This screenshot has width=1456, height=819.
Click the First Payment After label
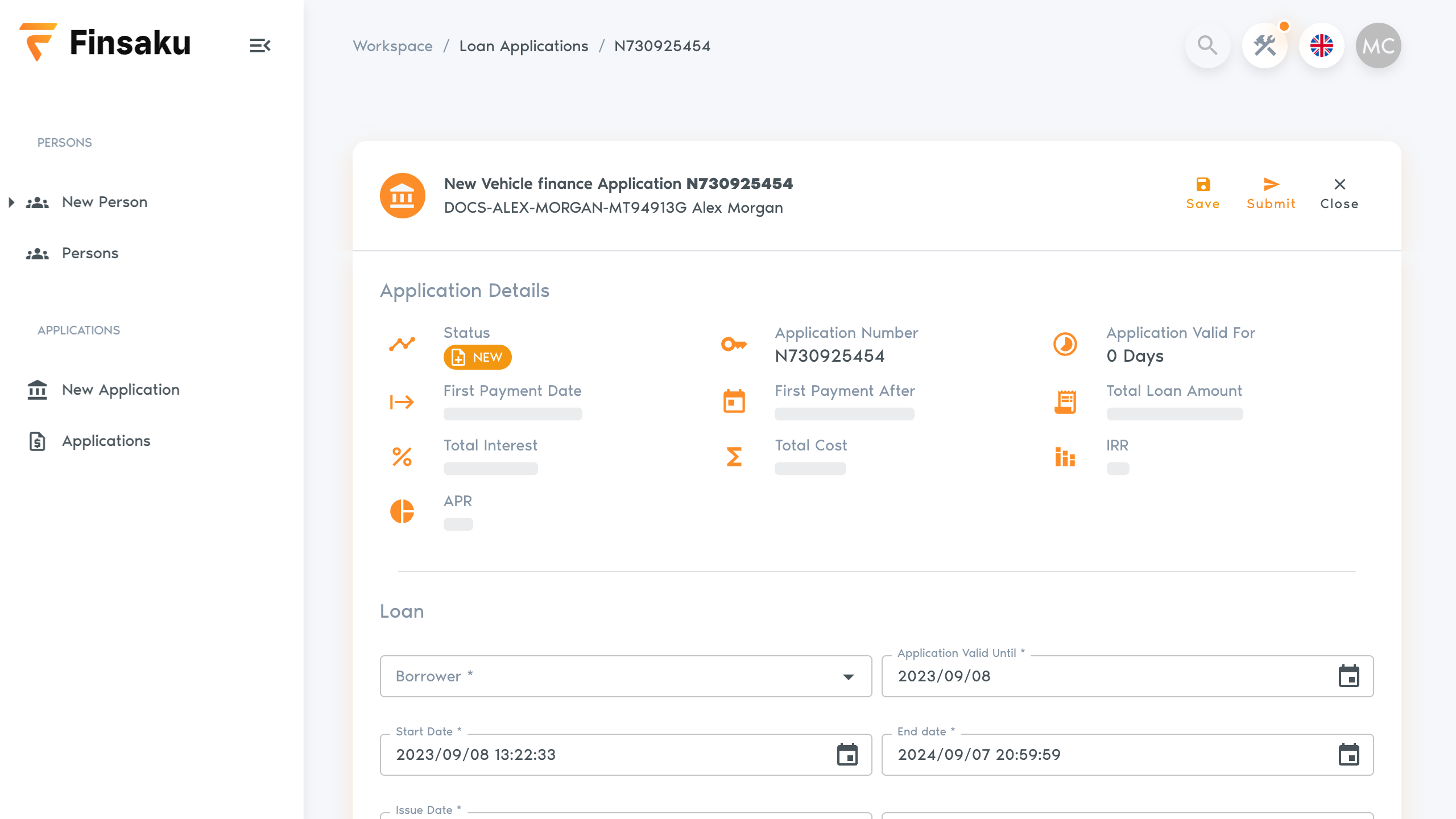click(845, 391)
